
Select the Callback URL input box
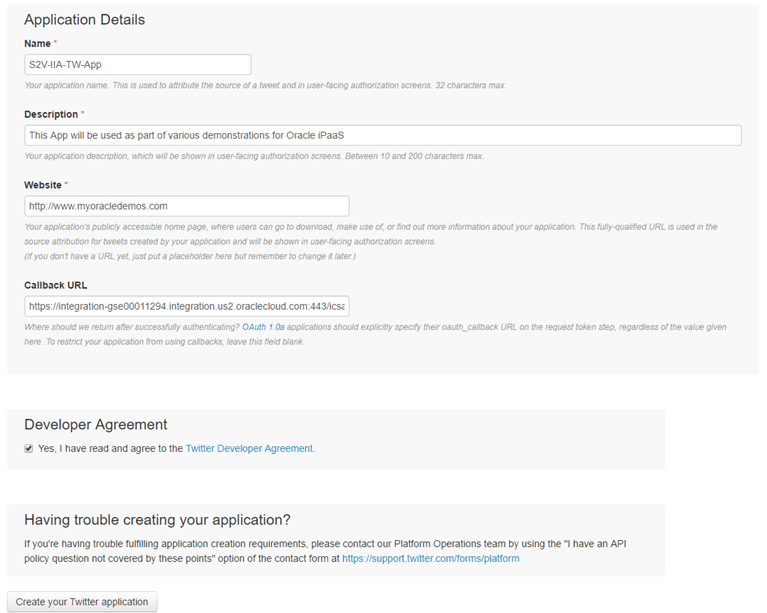pyautogui.click(x=186, y=306)
